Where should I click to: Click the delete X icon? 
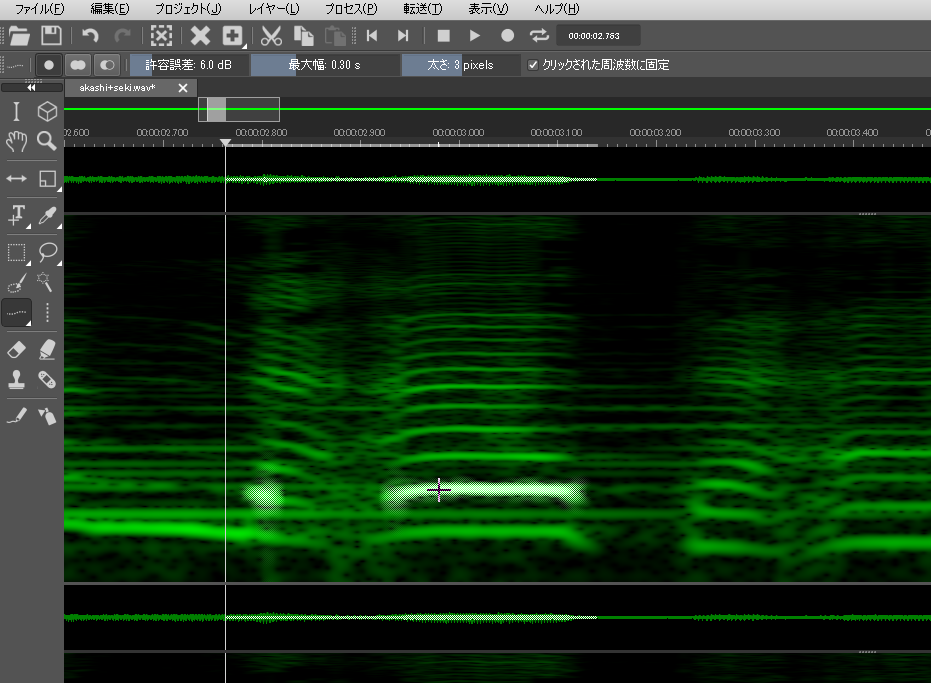200,36
